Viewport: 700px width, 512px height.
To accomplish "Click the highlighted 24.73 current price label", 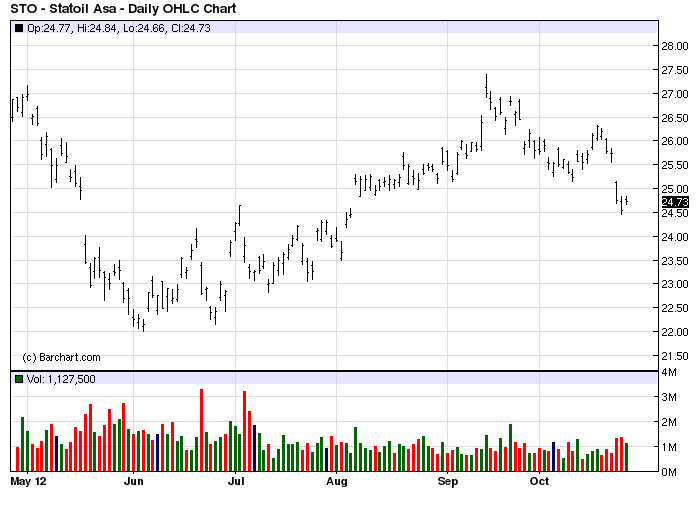I will [675, 202].
